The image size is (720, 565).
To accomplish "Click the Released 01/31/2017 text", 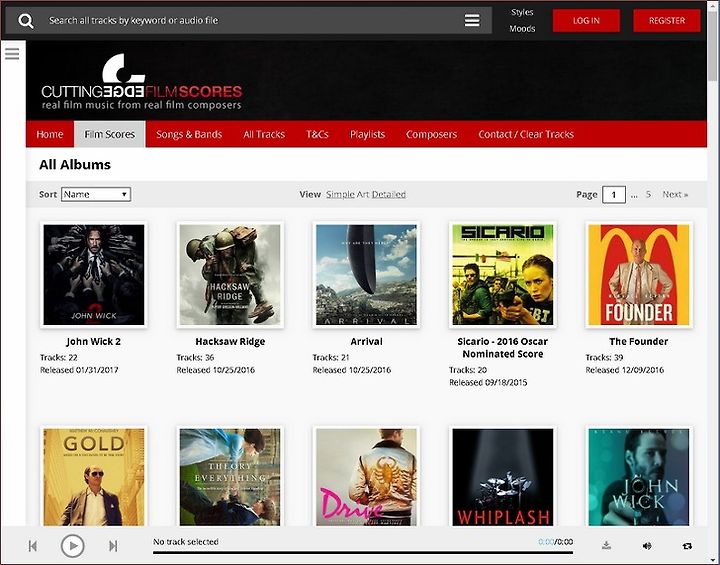I will pyautogui.click(x=79, y=370).
